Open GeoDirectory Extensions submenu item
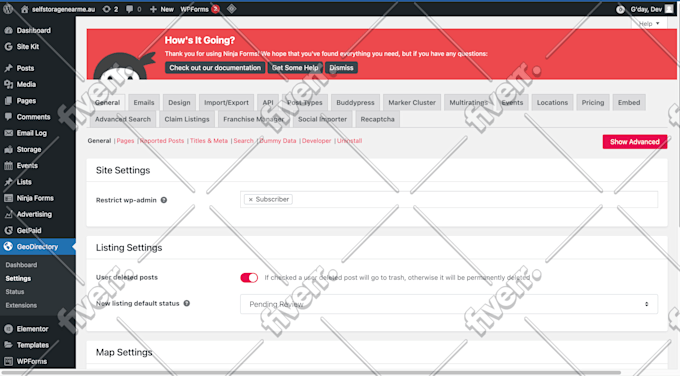 pyautogui.click(x=21, y=305)
